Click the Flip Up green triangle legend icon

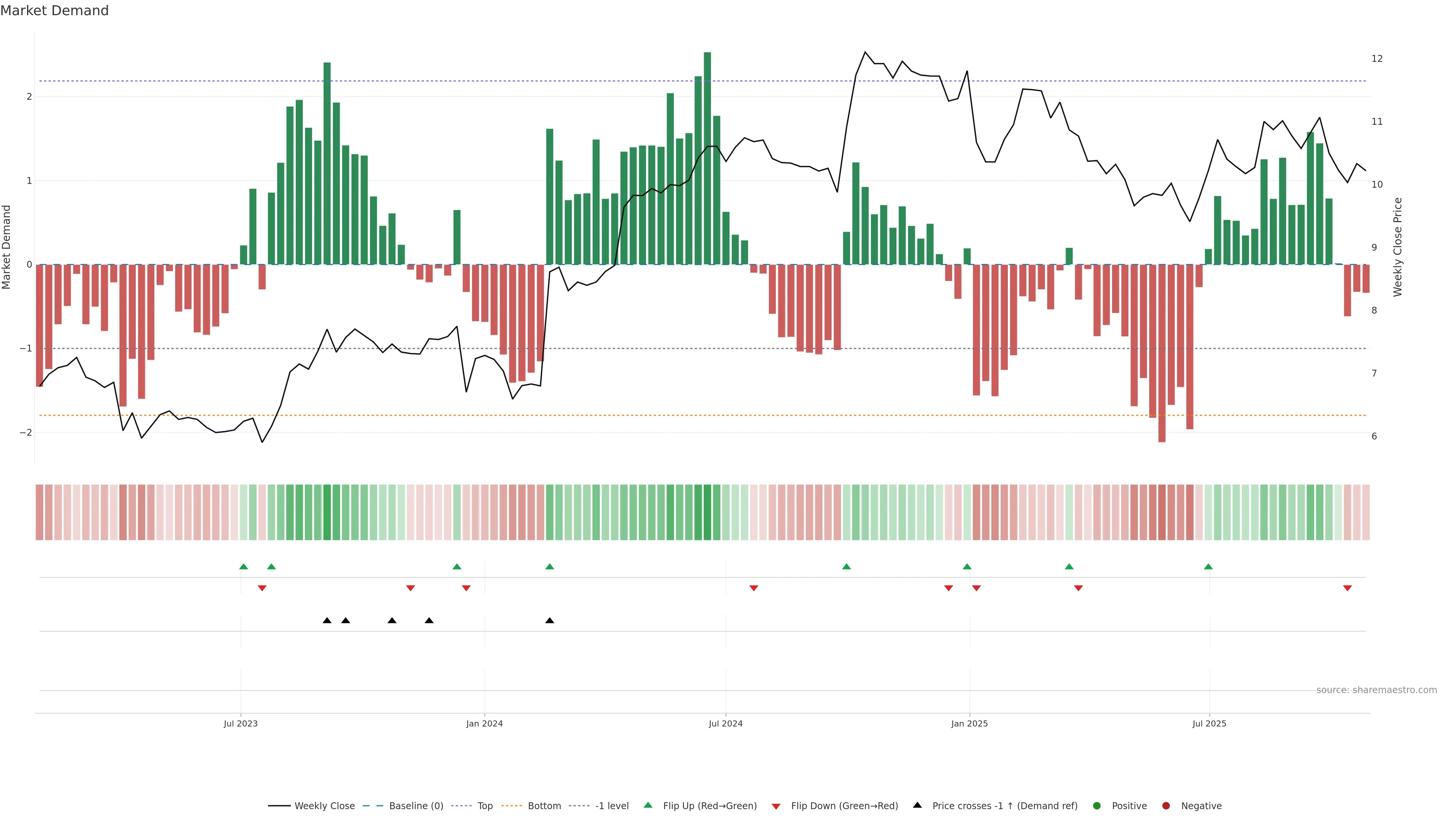coord(648,805)
